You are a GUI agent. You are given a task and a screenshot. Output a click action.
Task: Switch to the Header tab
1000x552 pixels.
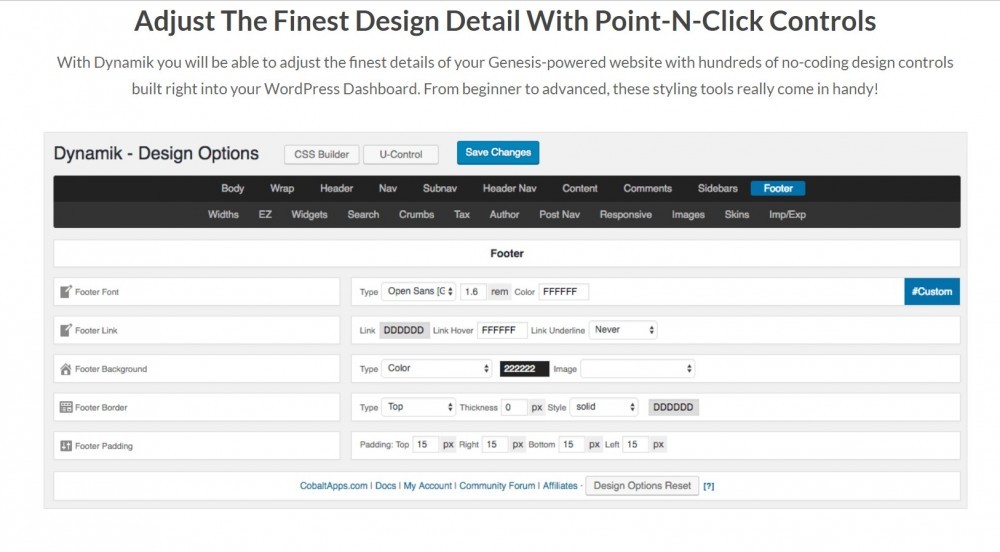click(x=337, y=189)
